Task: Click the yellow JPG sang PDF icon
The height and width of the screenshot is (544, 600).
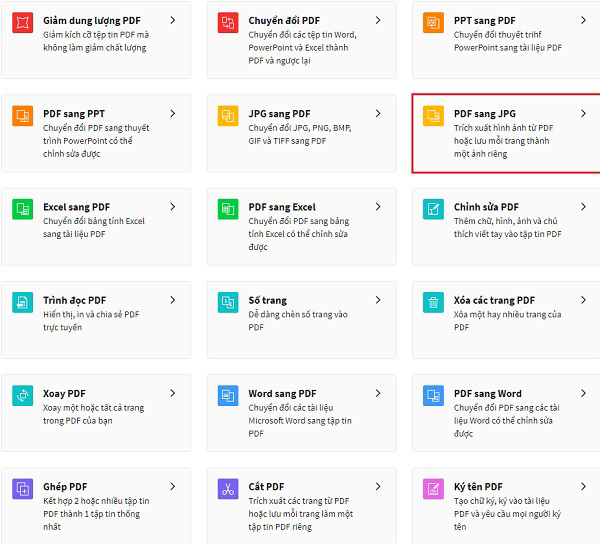Action: [x=228, y=116]
